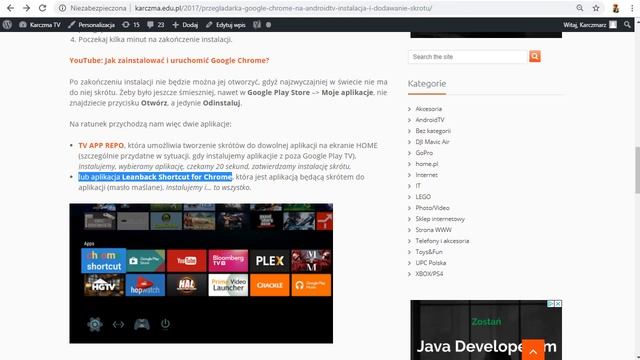Viewport: 640px width, 360px height.
Task: Bookmark this page with star icon
Action: (x=596, y=8)
